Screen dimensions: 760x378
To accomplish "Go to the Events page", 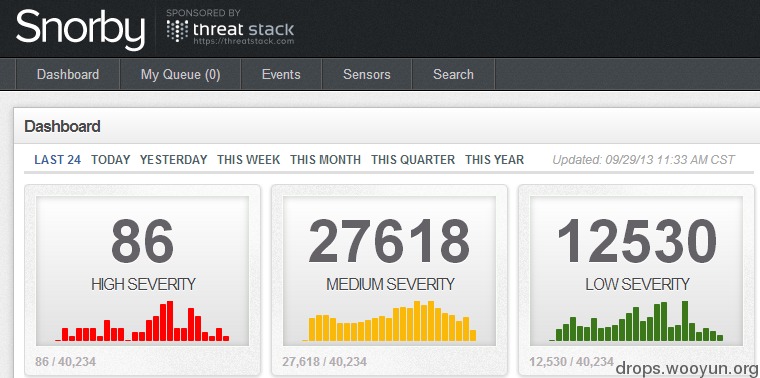I will [281, 74].
